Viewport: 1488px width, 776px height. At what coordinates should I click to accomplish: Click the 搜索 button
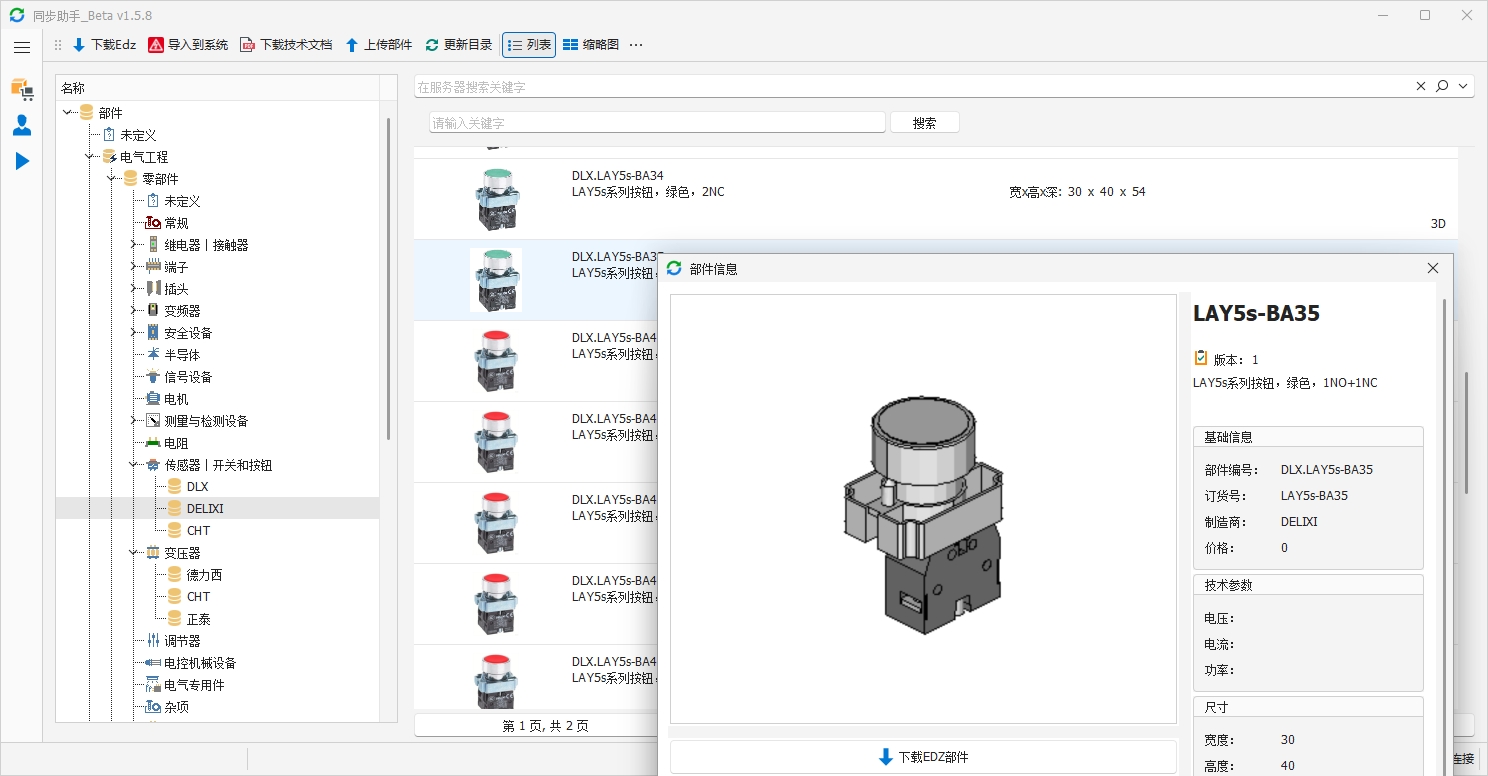click(x=925, y=123)
